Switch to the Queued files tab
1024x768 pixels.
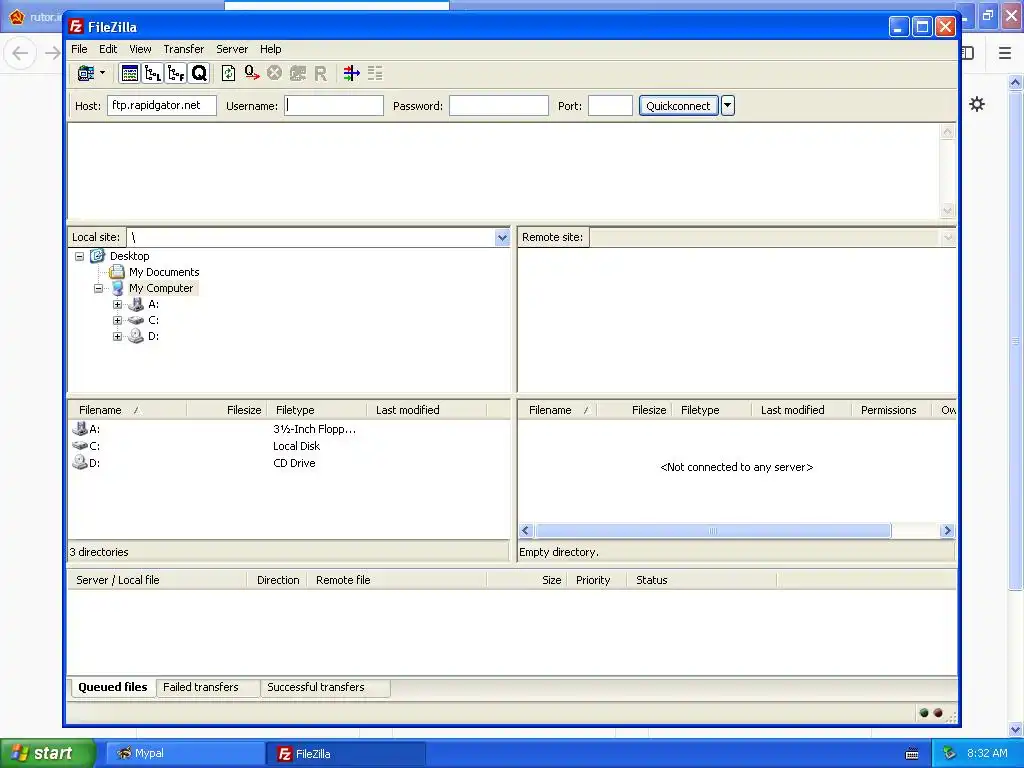point(113,687)
